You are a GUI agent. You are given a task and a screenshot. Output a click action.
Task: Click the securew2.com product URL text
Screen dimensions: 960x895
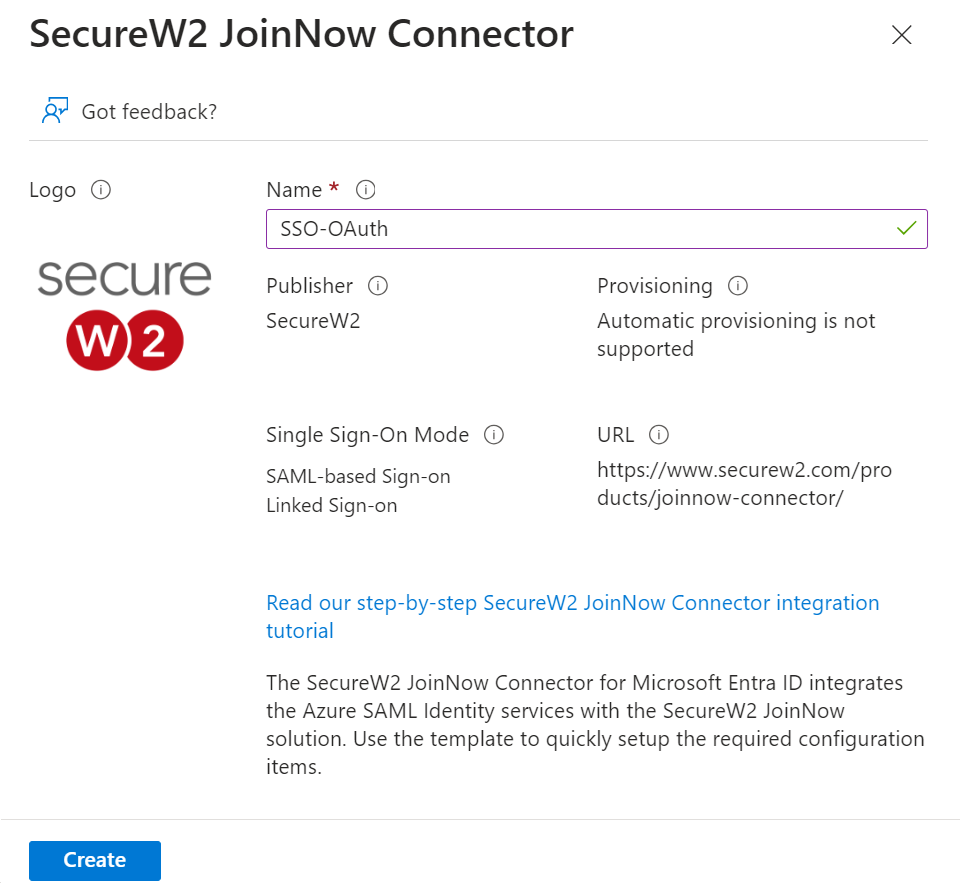[x=744, y=484]
